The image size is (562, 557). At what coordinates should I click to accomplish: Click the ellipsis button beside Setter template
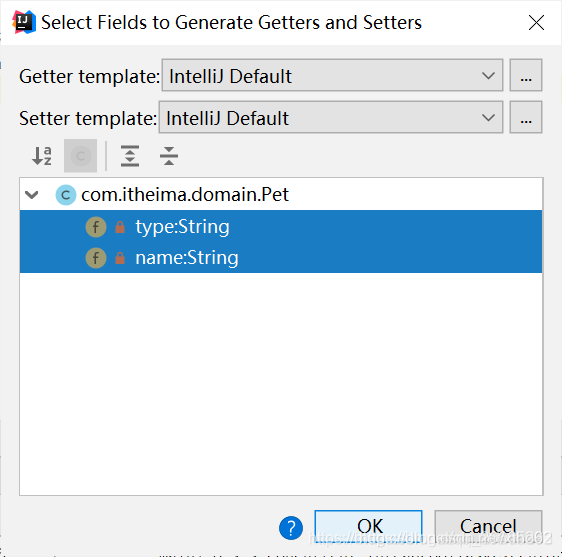click(526, 118)
